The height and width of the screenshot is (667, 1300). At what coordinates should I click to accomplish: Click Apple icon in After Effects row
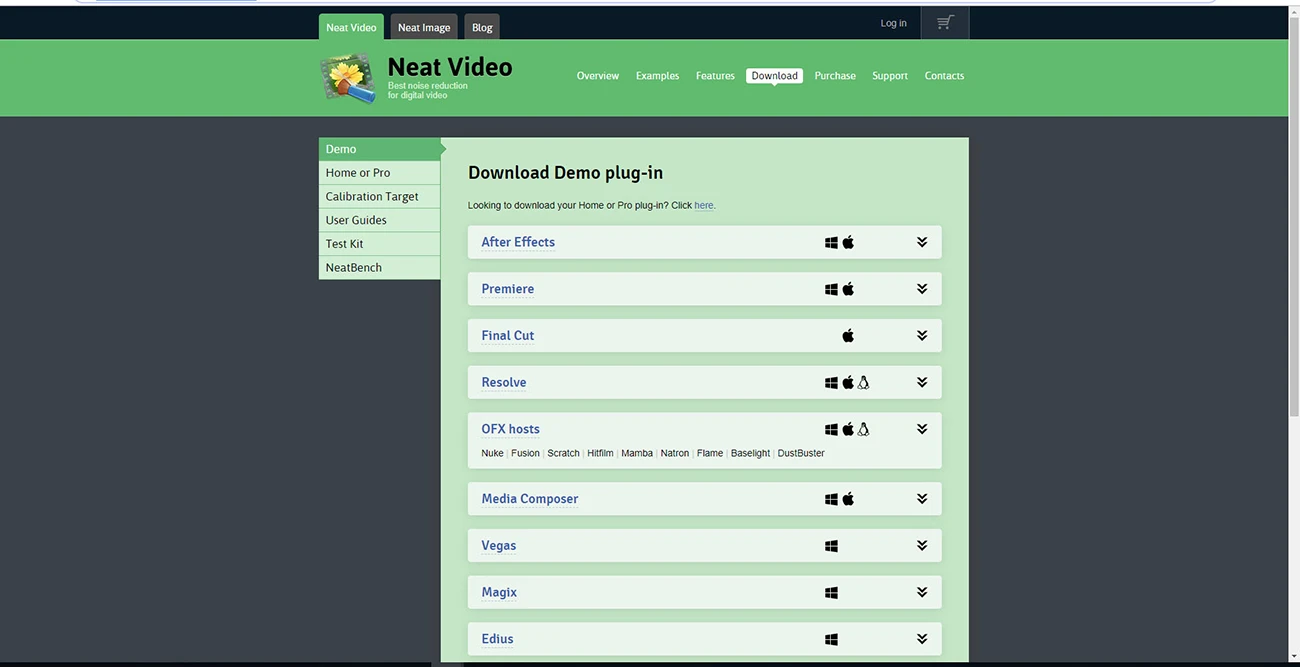[848, 242]
